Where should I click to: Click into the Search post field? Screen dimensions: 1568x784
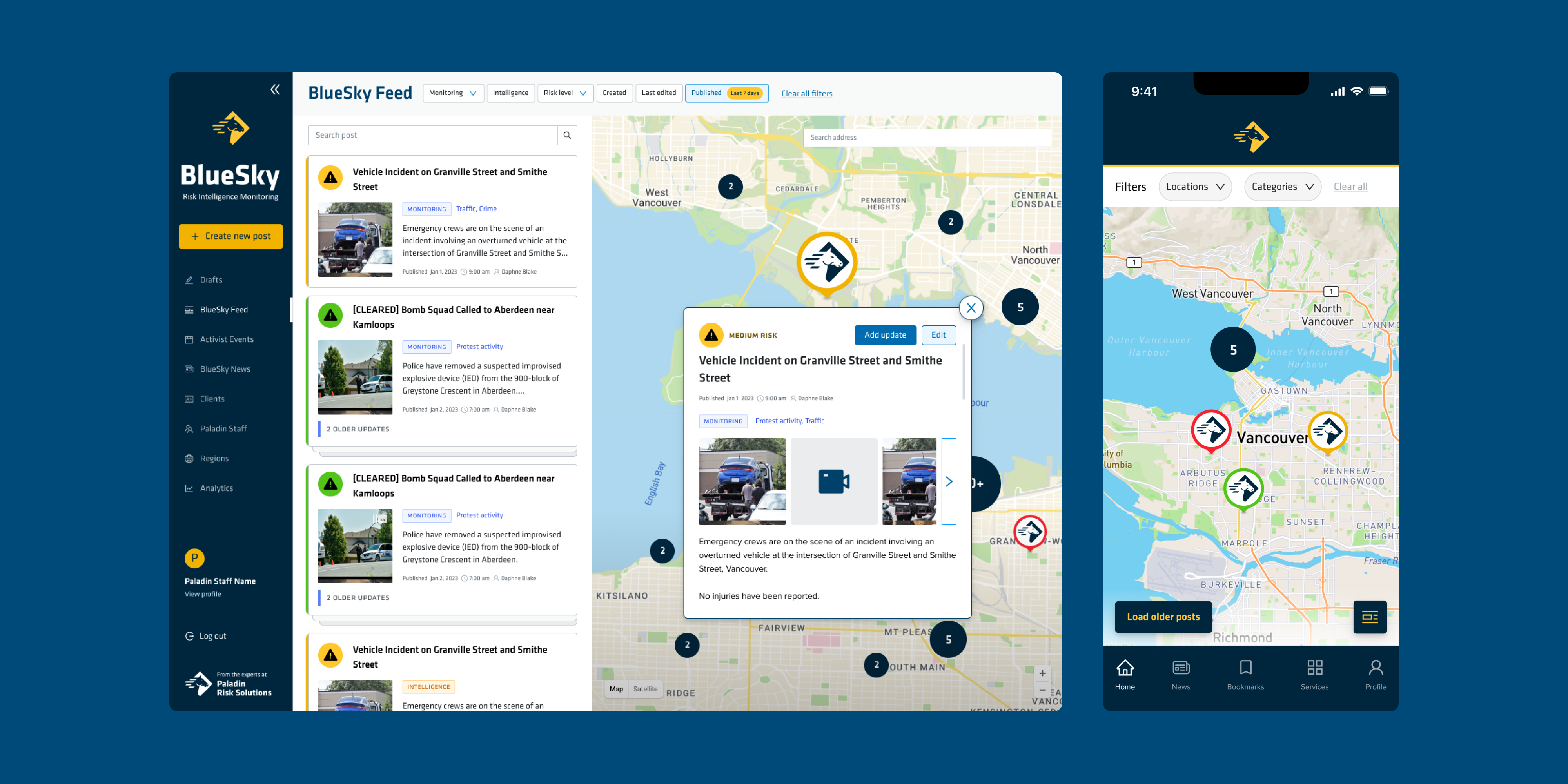pos(433,135)
